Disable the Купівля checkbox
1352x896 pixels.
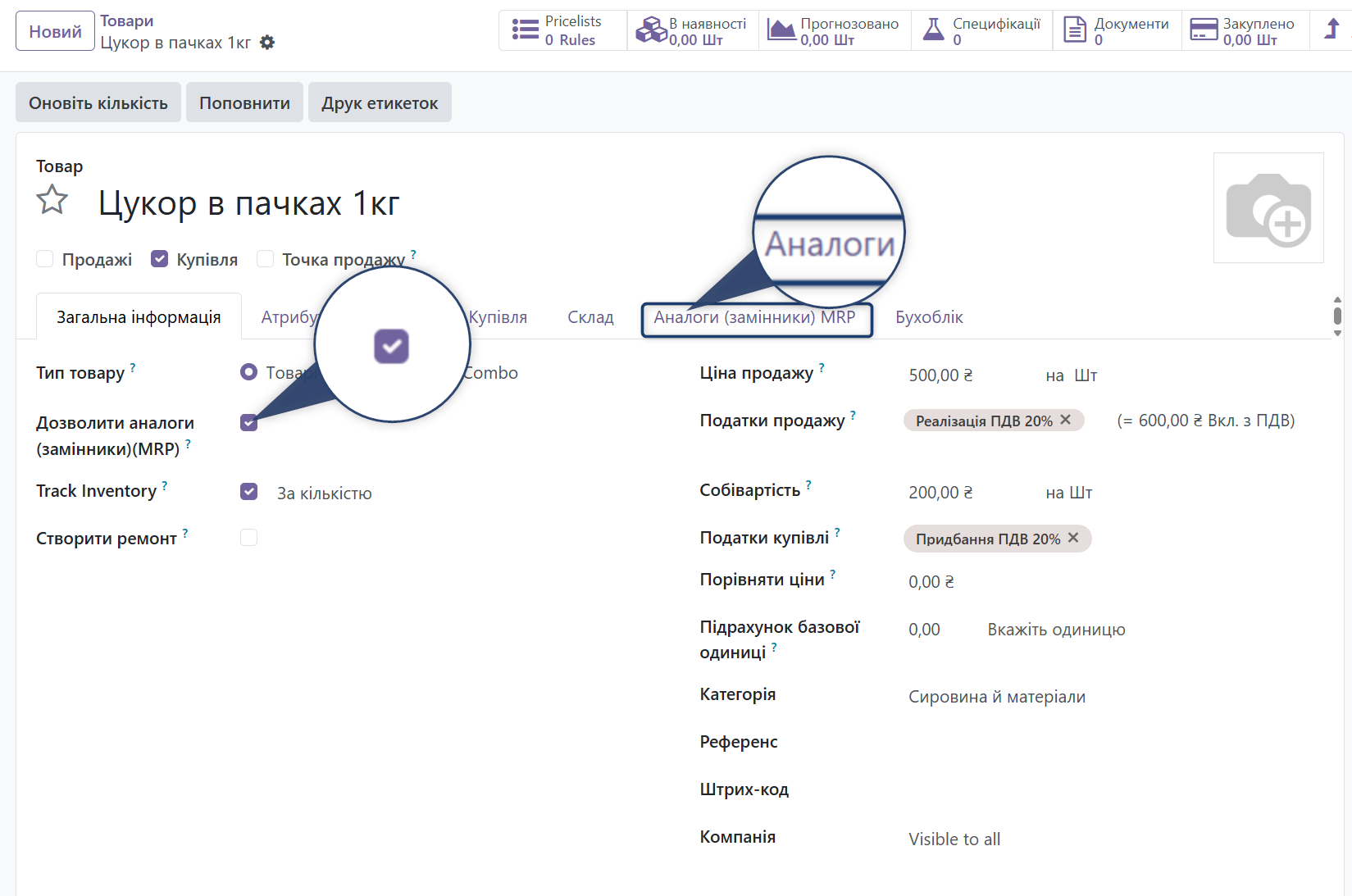point(159,258)
